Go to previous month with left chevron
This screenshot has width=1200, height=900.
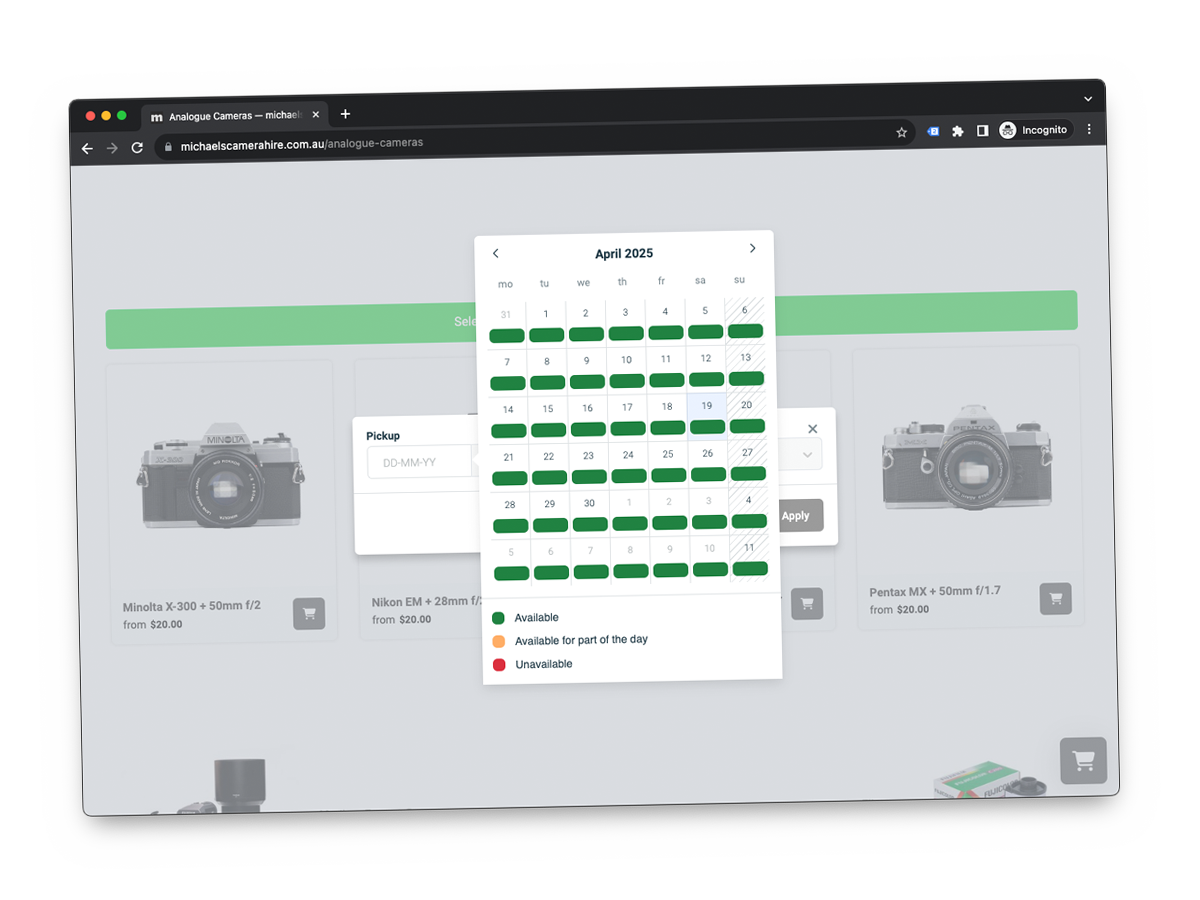pyautogui.click(x=496, y=253)
